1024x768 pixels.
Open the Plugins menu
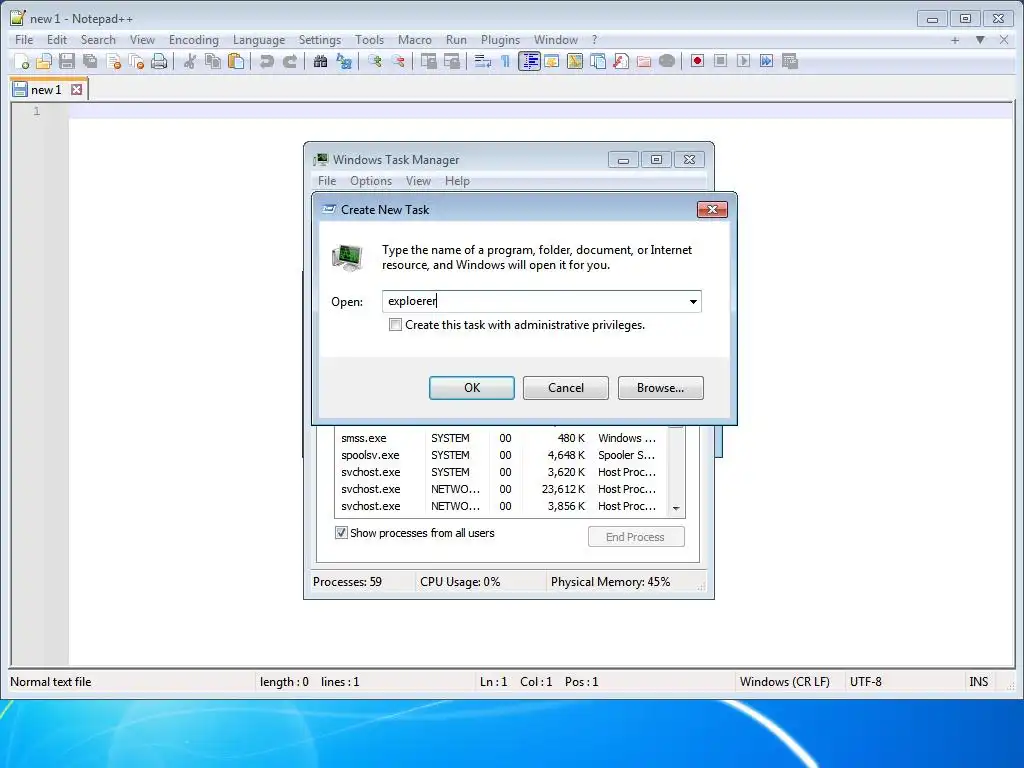pos(500,40)
